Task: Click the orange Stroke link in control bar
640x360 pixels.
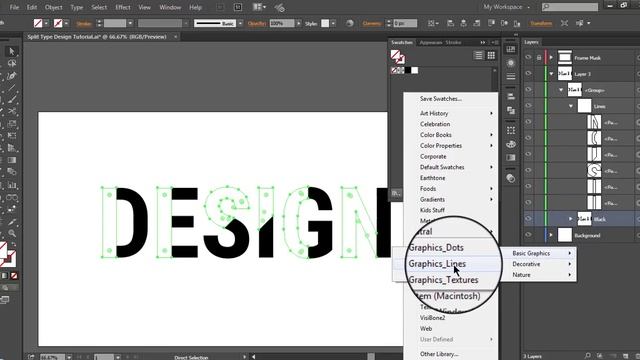Action: tap(84, 24)
